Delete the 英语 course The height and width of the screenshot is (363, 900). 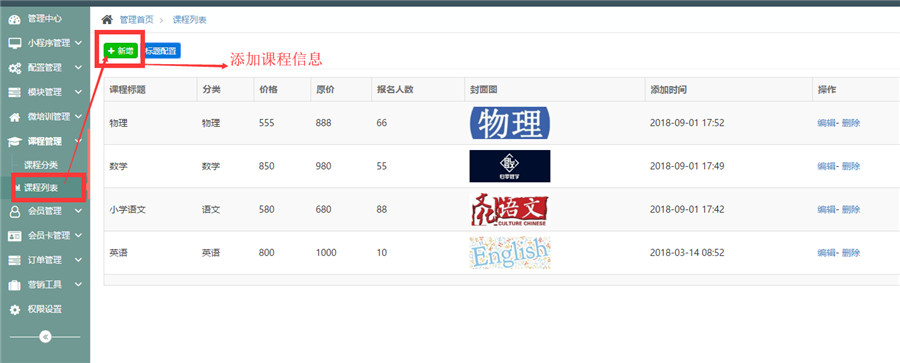851,253
